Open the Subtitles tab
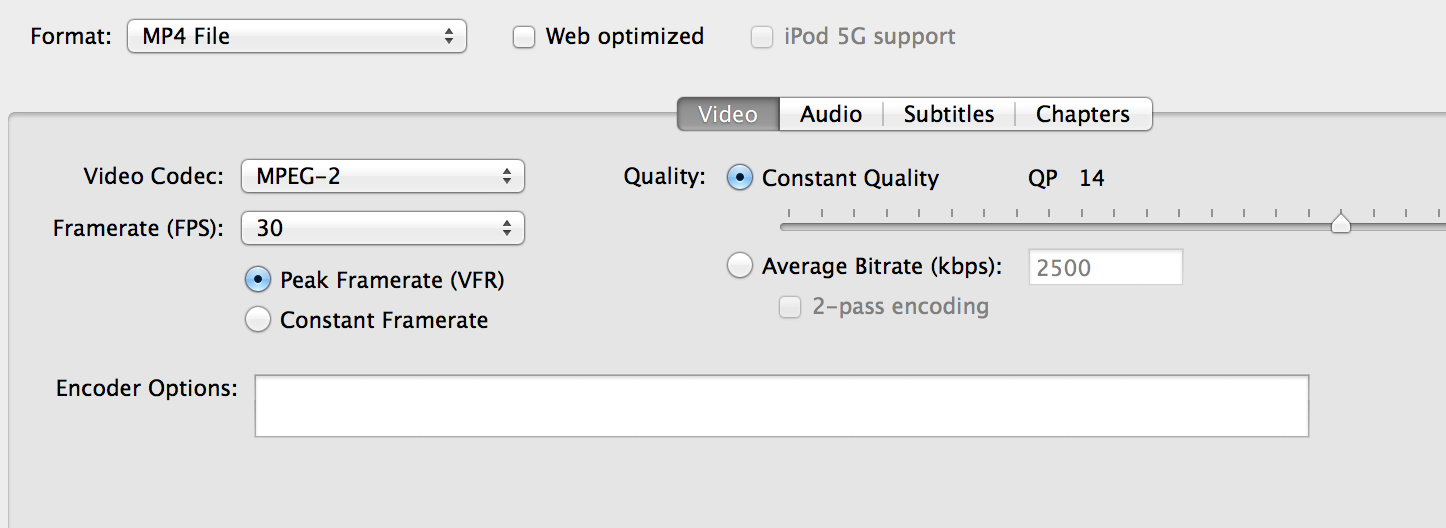 949,114
